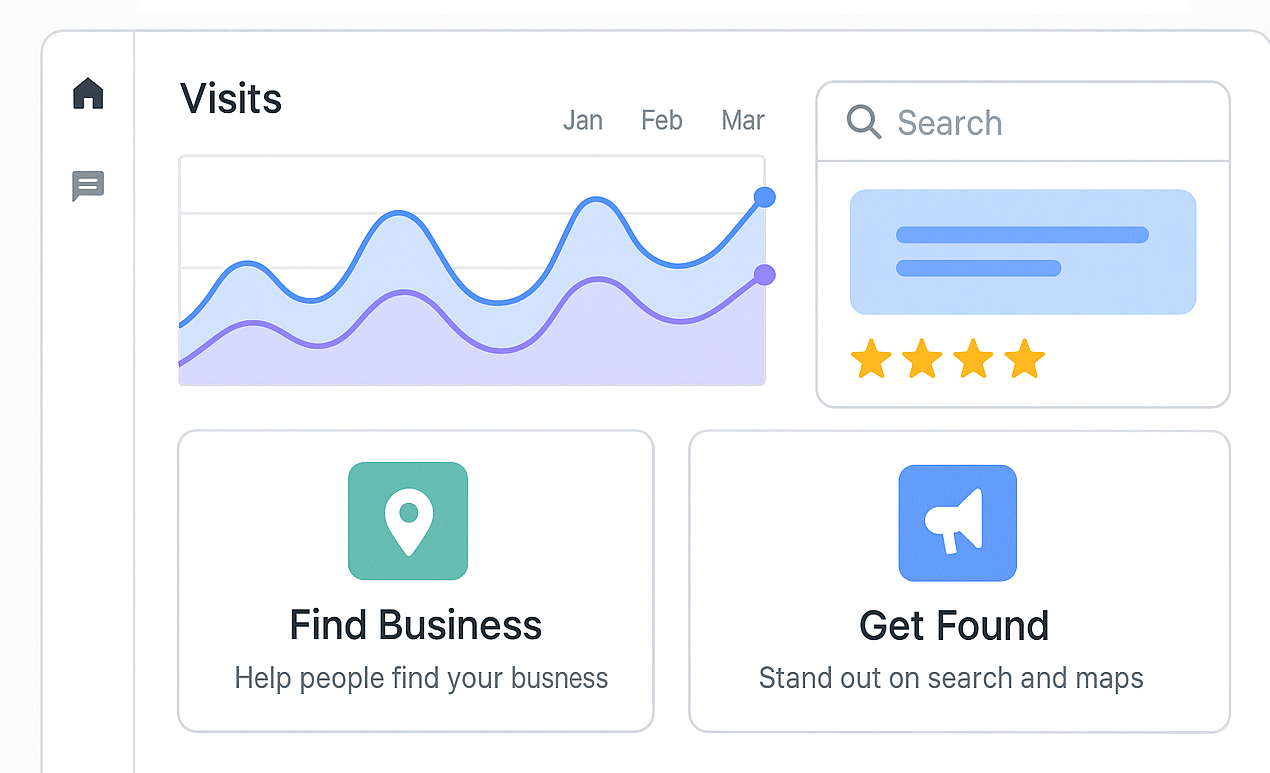Open the Get Found card
The image size is (1270, 773).
959,581
